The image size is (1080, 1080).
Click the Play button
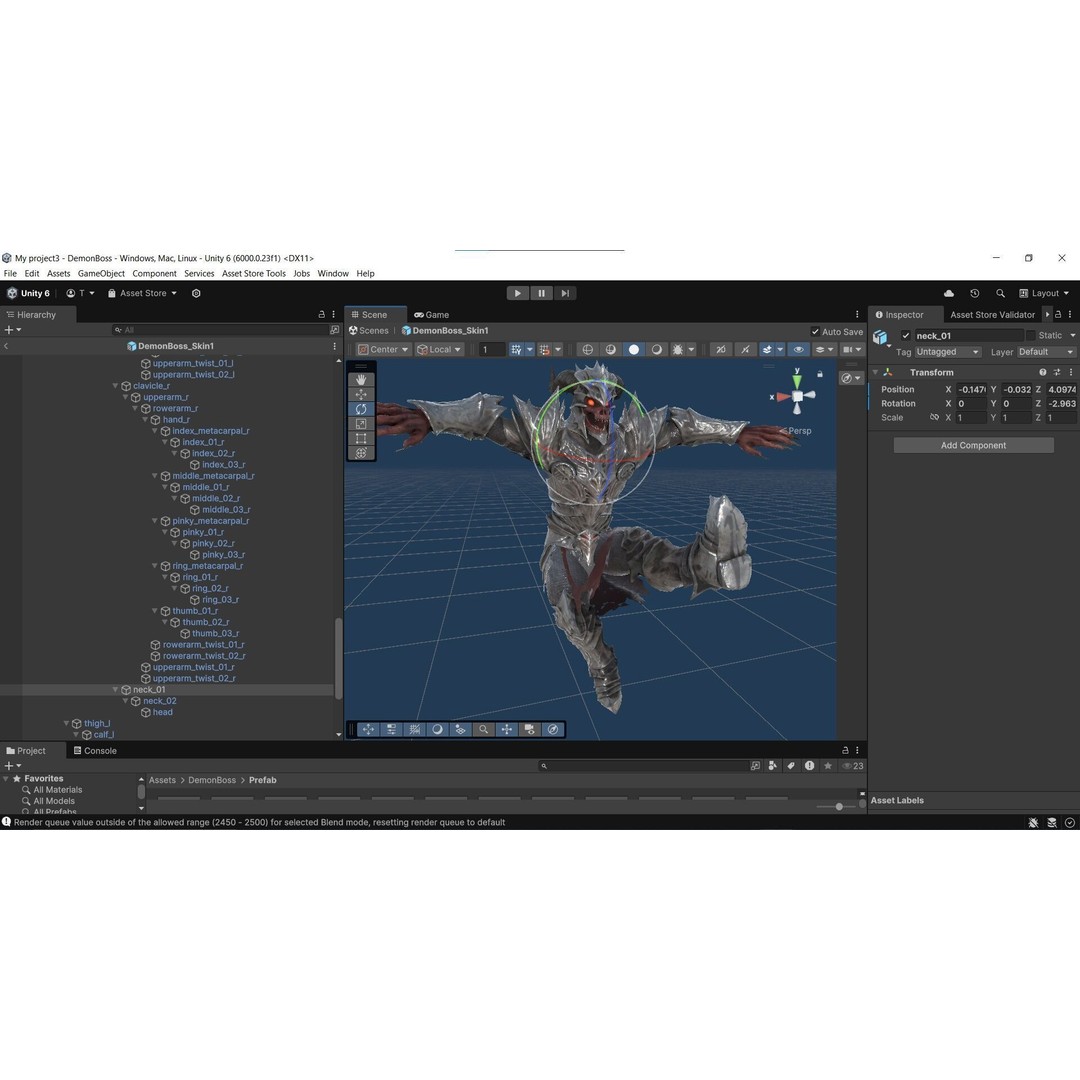(517, 293)
